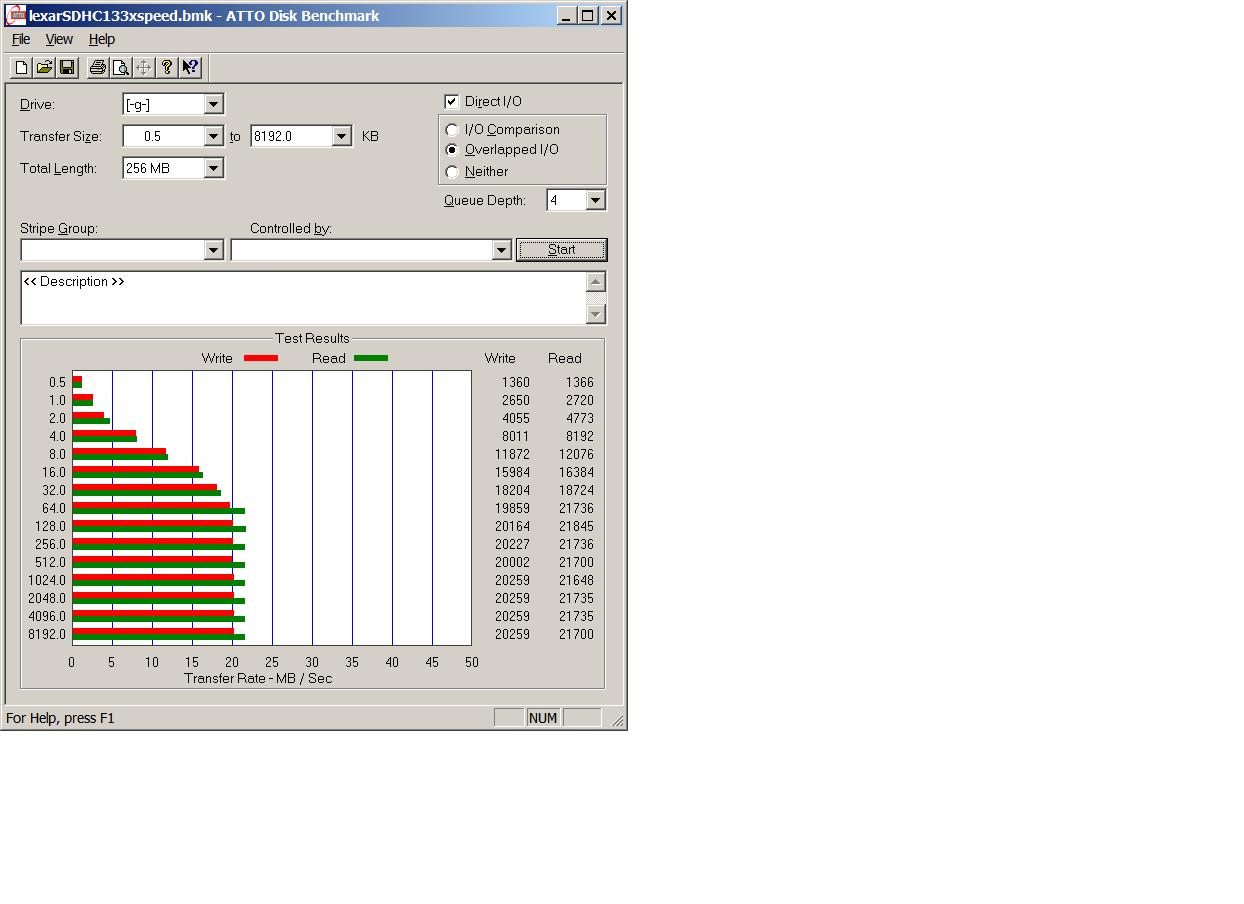Image resolution: width=1244 pixels, height=904 pixels.
Task: Click the read result 4773
Action: [x=579, y=418]
